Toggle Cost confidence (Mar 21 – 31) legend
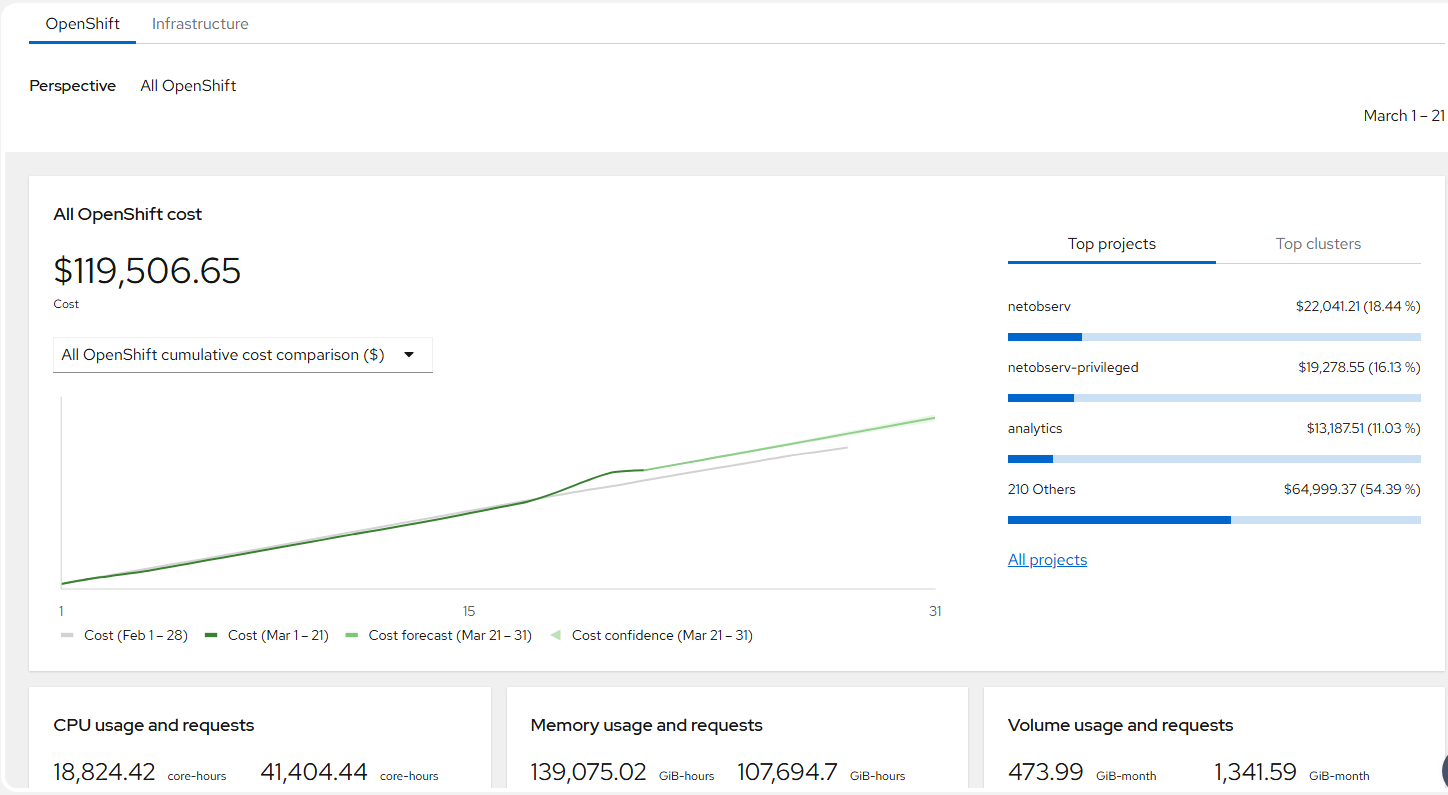 click(x=651, y=635)
